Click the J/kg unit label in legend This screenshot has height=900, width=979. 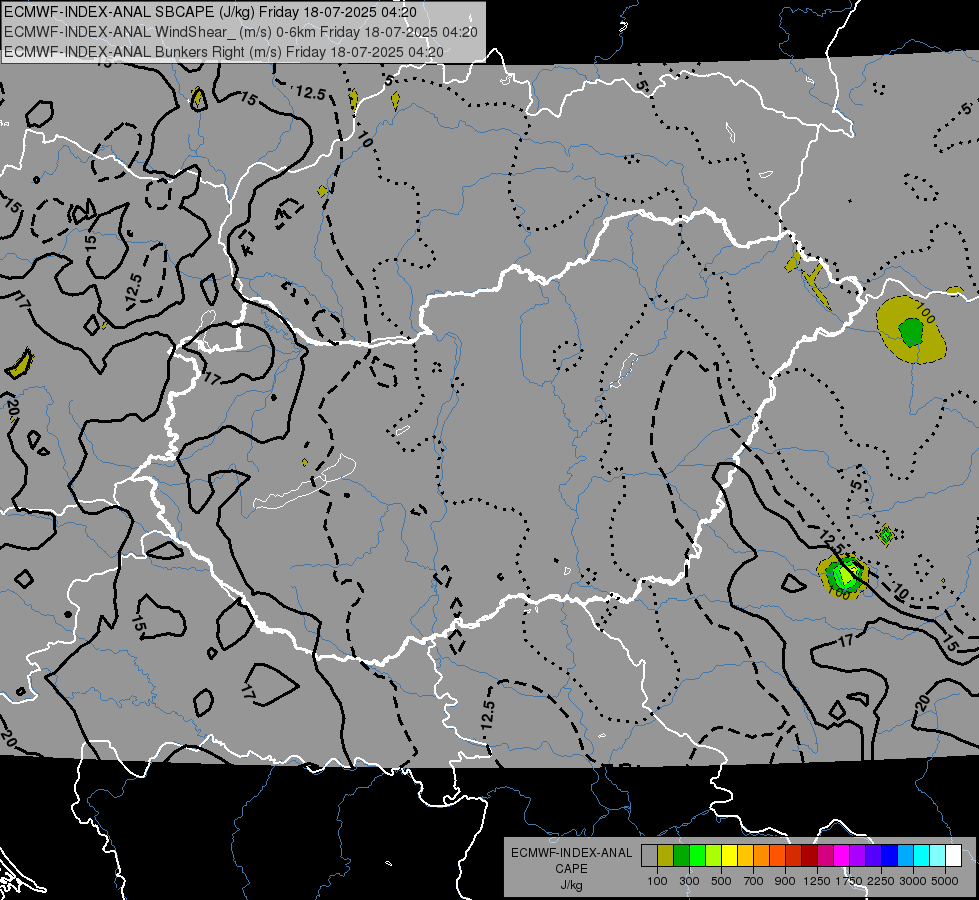(x=571, y=885)
